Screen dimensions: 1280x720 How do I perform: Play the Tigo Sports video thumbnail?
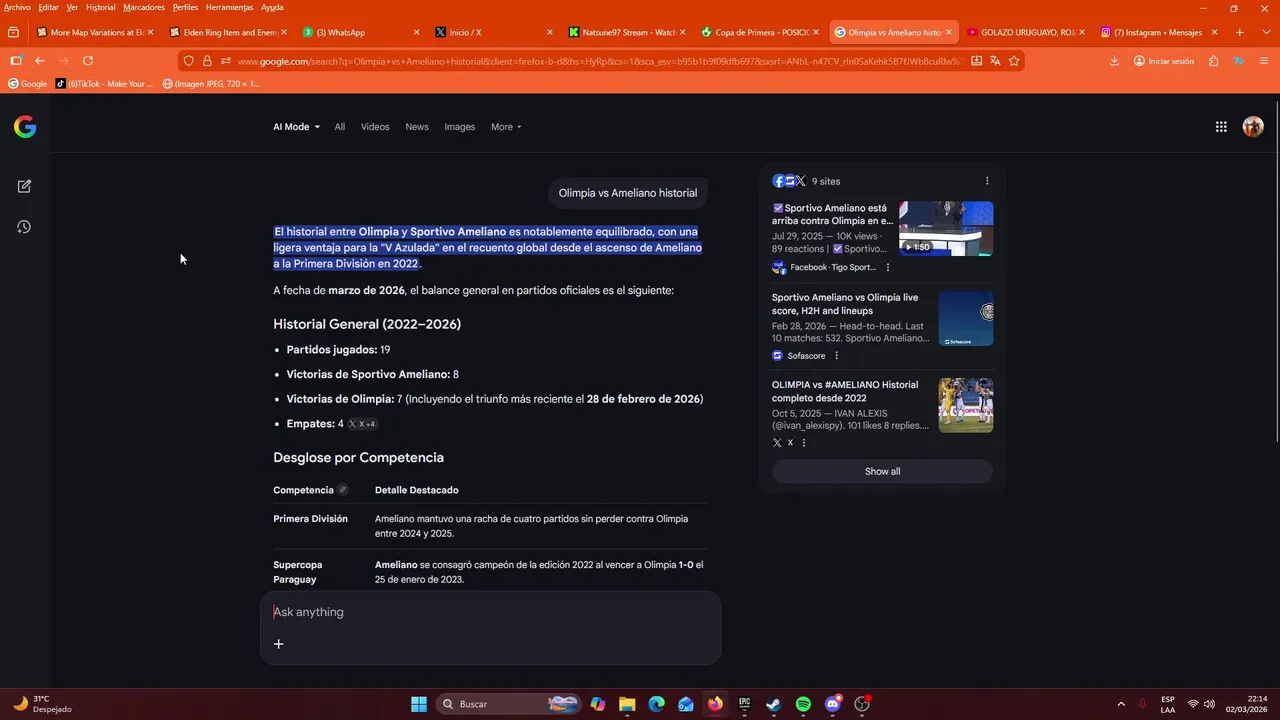pyautogui.click(x=946, y=228)
